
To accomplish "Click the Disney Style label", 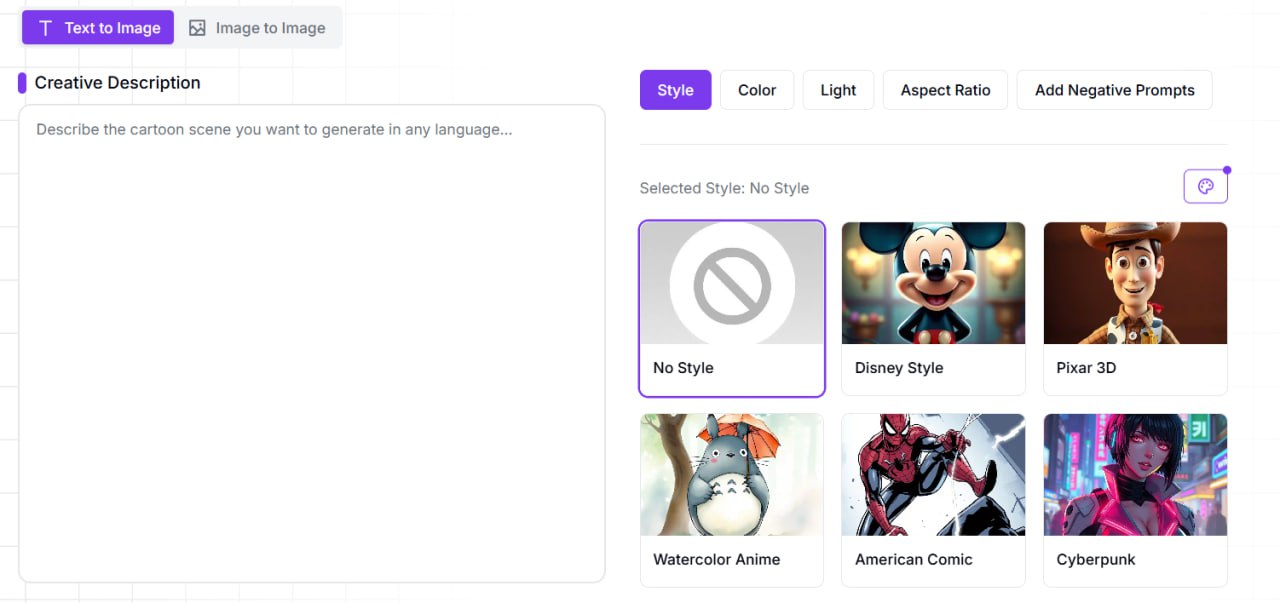I will click(899, 368).
